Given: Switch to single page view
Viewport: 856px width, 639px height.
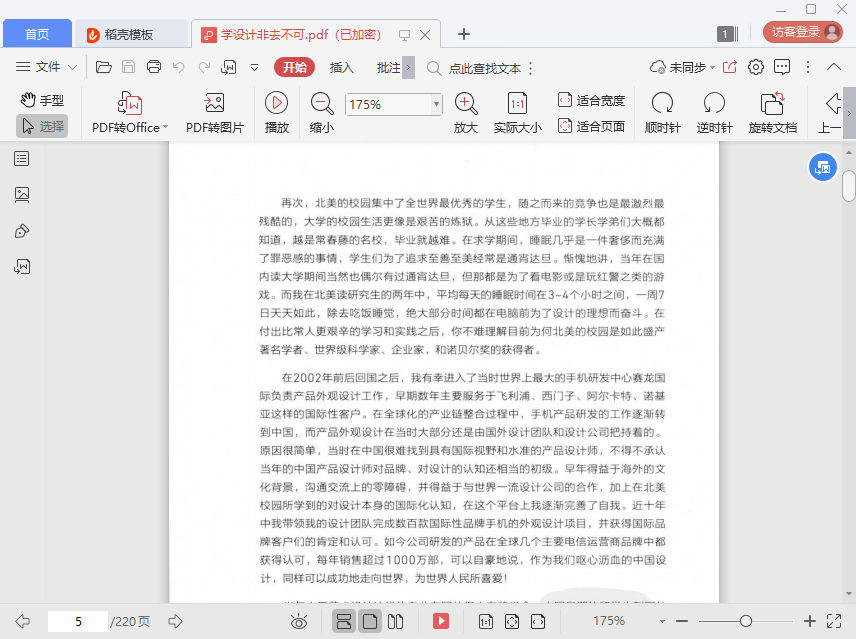Looking at the screenshot, I should (370, 621).
